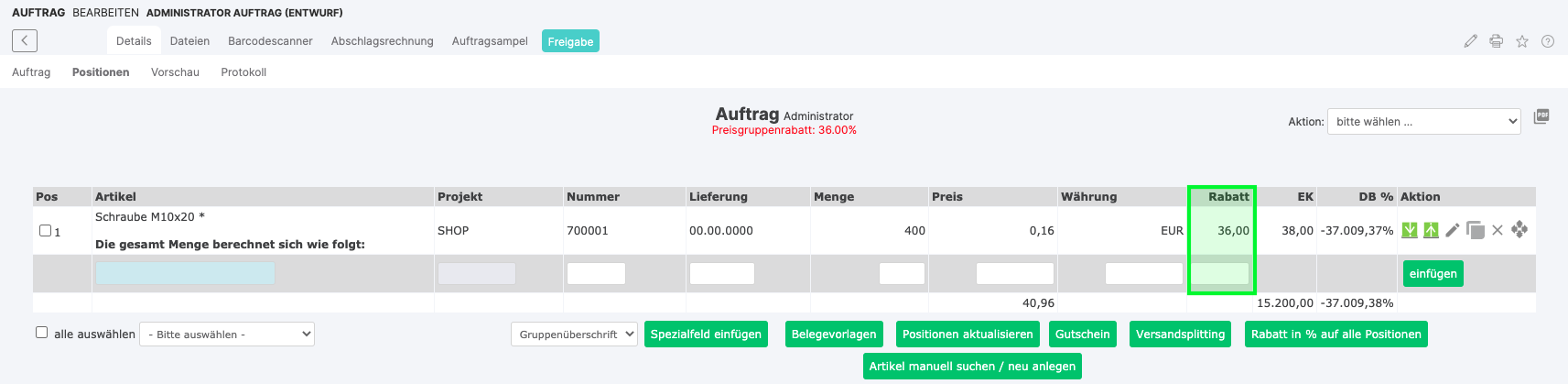Copy position 1 with duplicate icon
This screenshot has width=1568, height=384.
click(1475, 230)
